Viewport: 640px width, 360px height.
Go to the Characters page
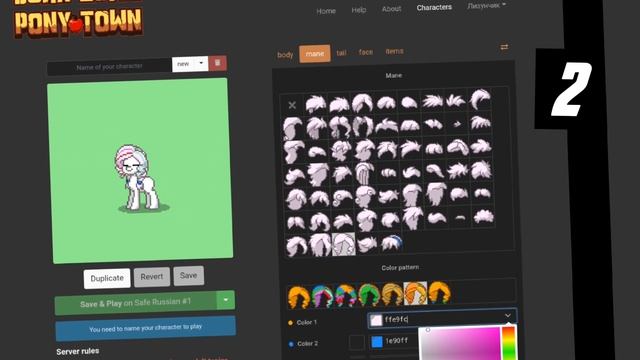pyautogui.click(x=434, y=7)
